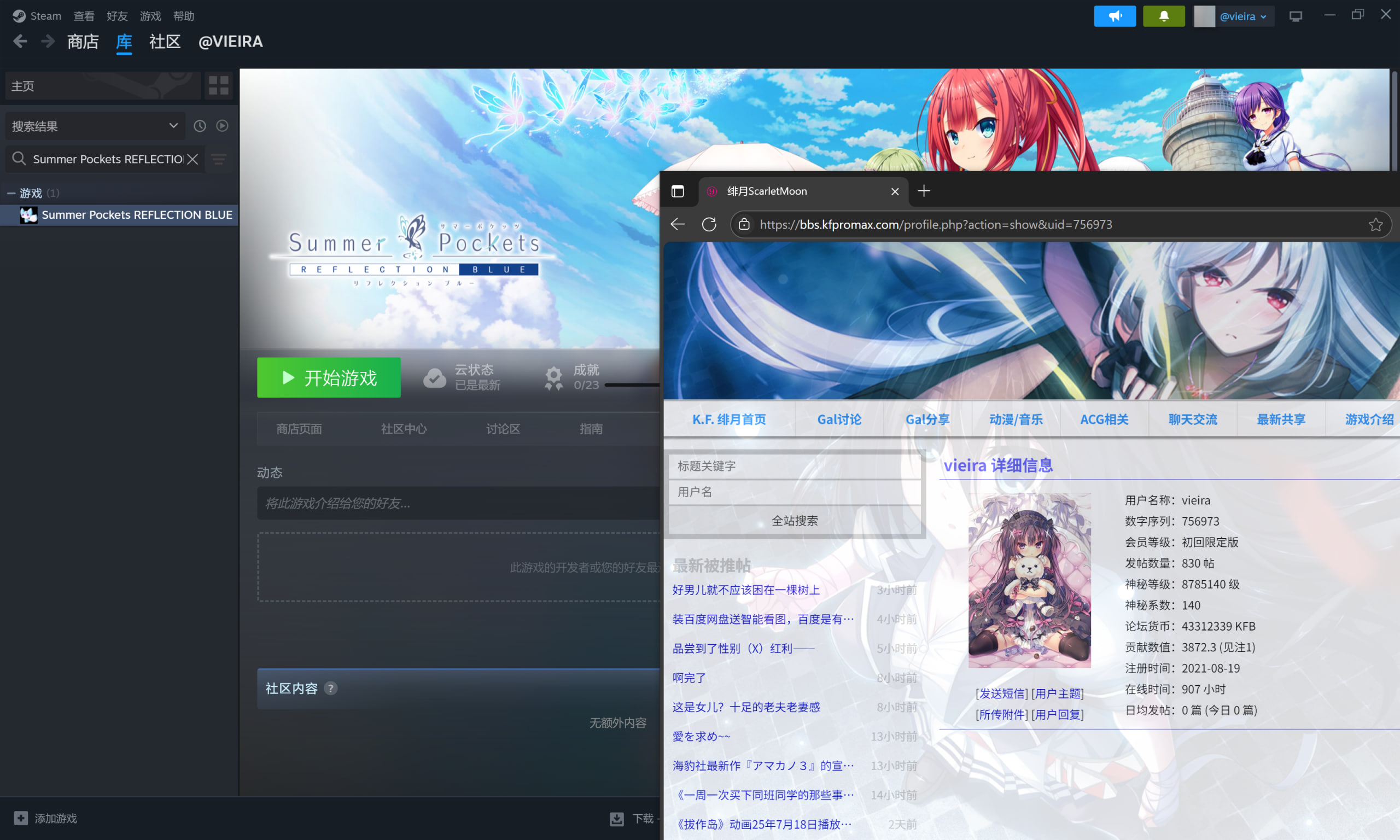Toggle the ready-to-play filter icon

tap(223, 126)
